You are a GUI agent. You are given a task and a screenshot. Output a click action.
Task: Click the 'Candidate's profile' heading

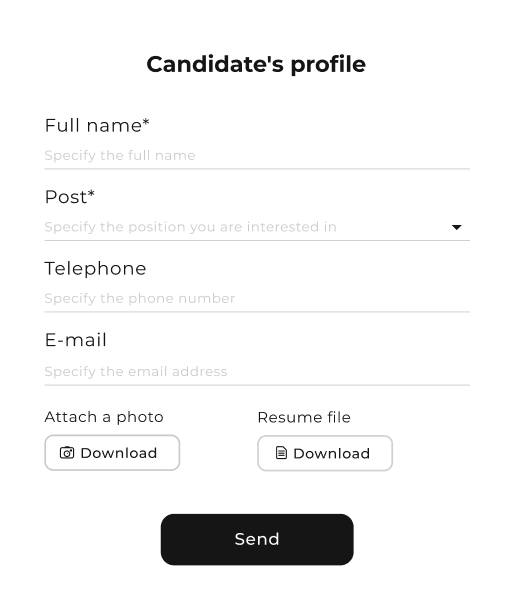coord(256,65)
